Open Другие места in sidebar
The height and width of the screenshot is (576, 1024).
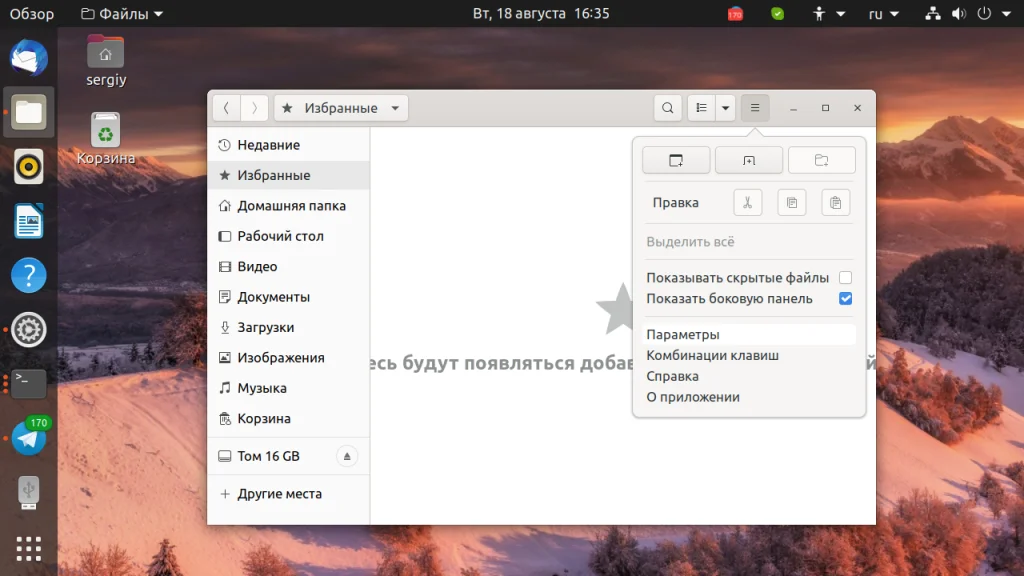pyautogui.click(x=288, y=494)
